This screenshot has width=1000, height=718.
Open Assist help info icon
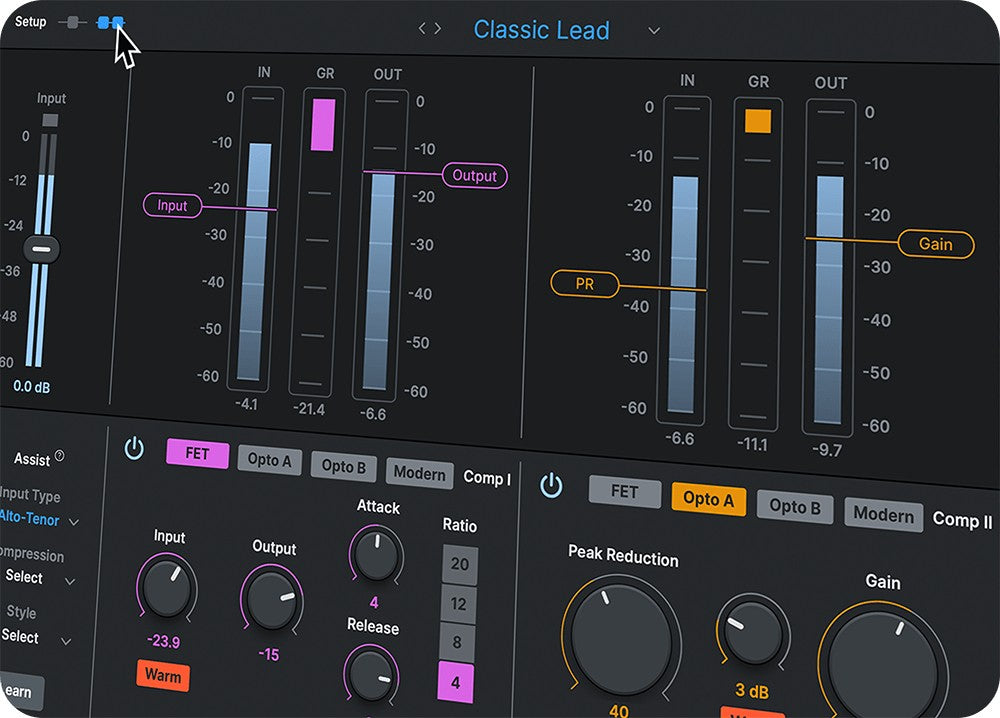[59, 455]
